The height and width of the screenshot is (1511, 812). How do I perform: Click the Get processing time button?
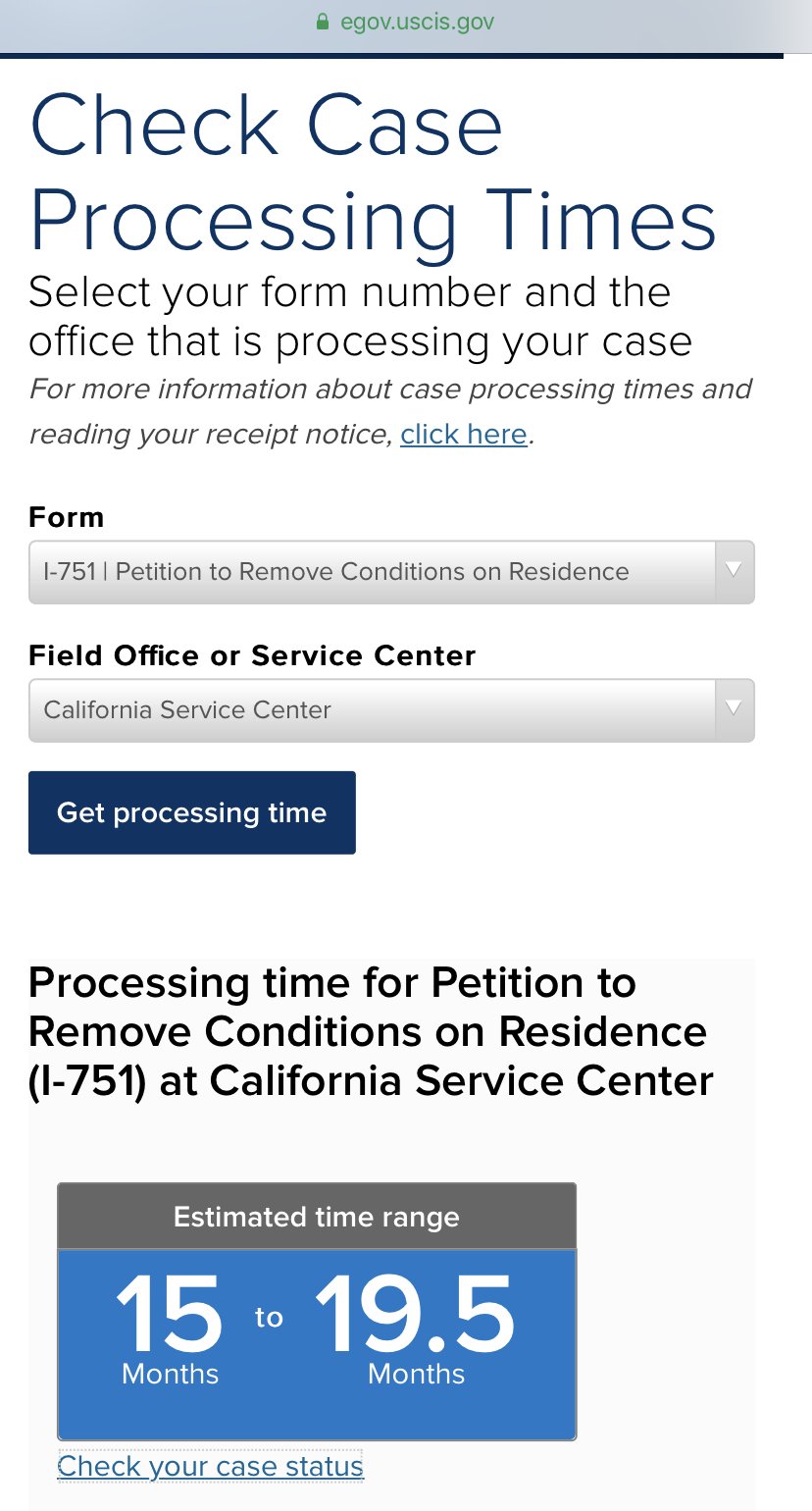tap(192, 812)
